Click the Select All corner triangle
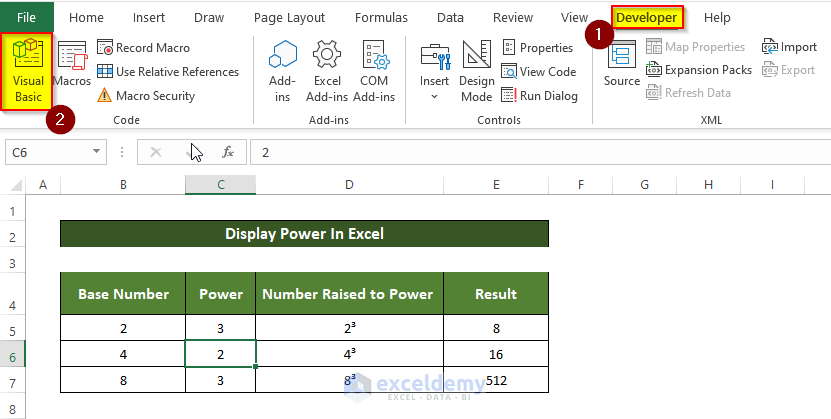The height and width of the screenshot is (419, 831). tap(16, 185)
